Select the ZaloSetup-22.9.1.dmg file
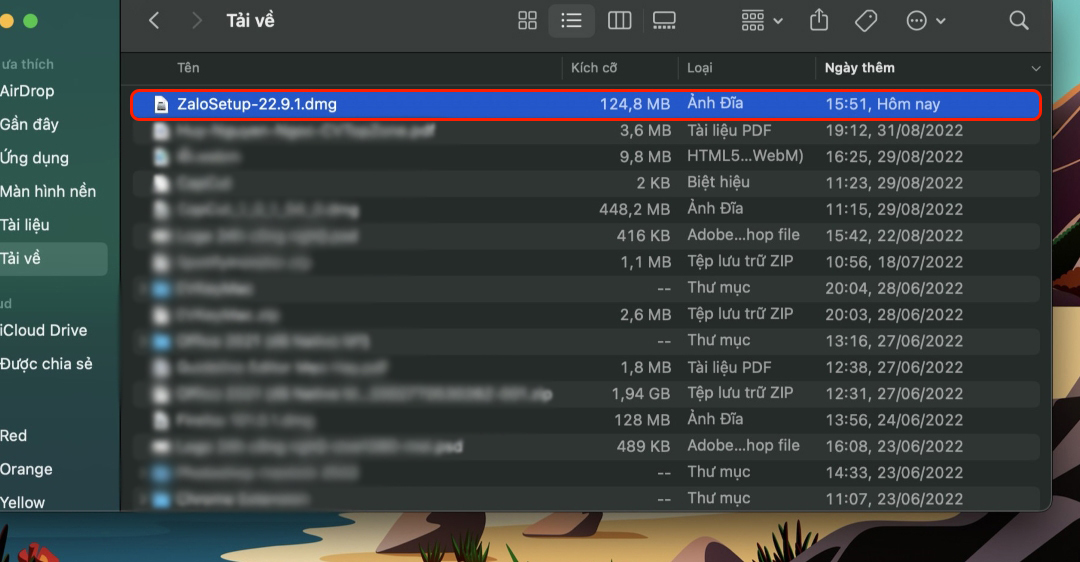Screen dimensions: 1080x562 (585, 104)
